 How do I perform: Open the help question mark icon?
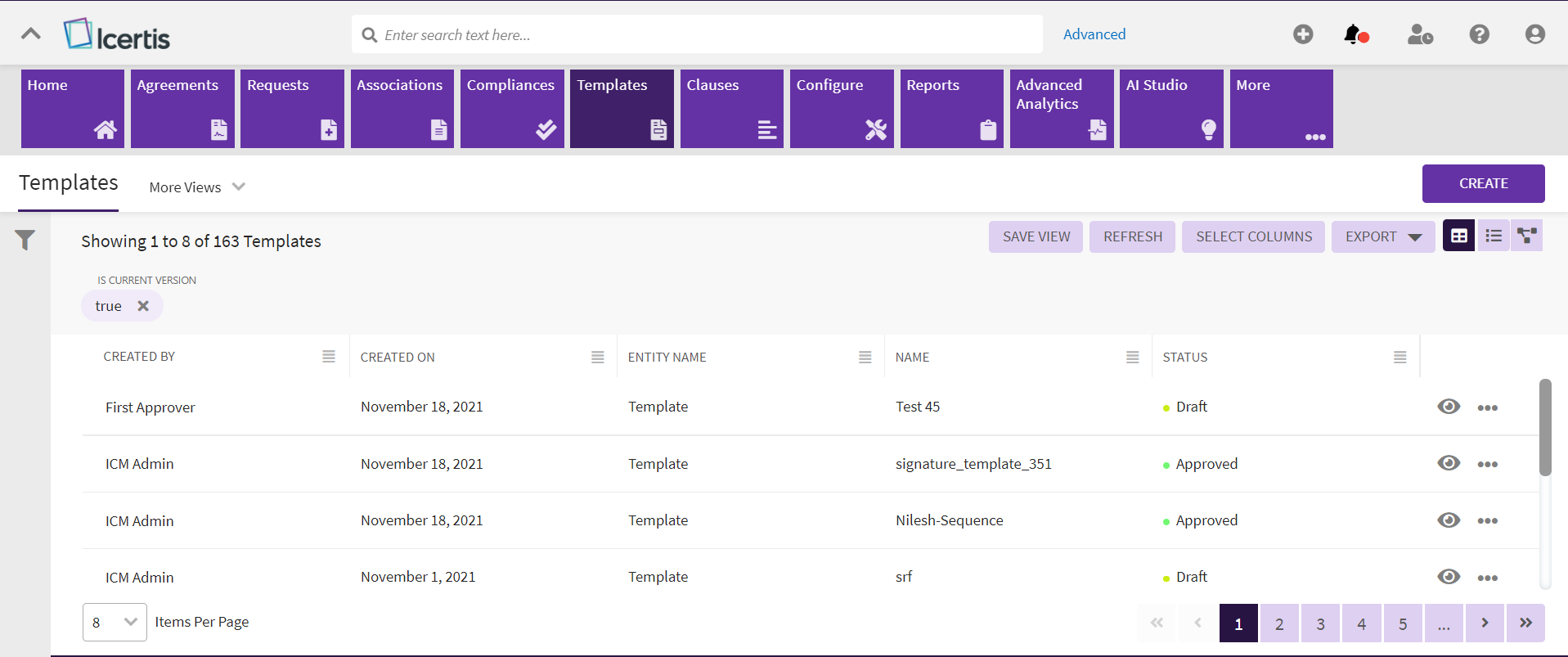(1479, 34)
